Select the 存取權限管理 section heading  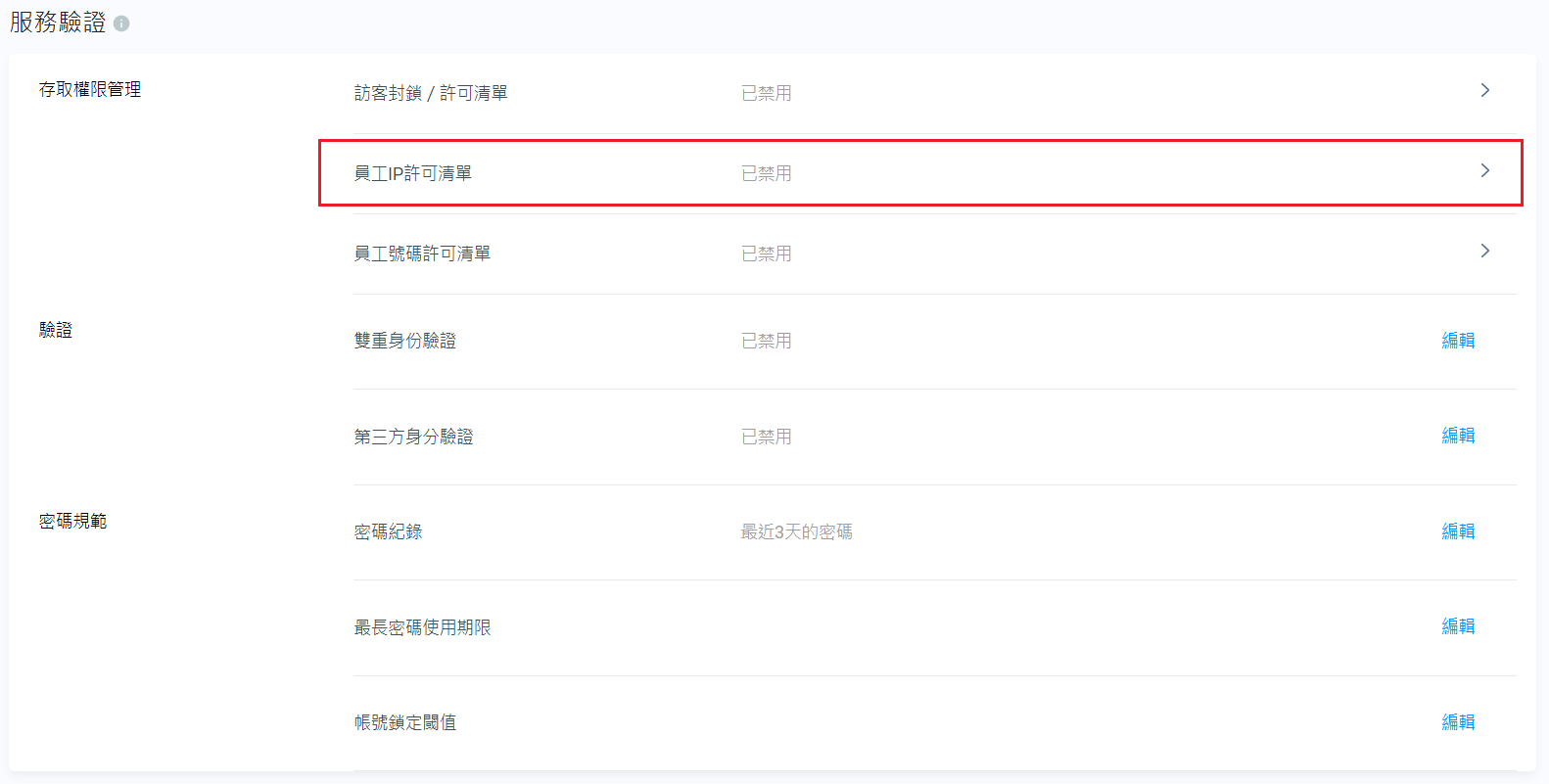90,89
